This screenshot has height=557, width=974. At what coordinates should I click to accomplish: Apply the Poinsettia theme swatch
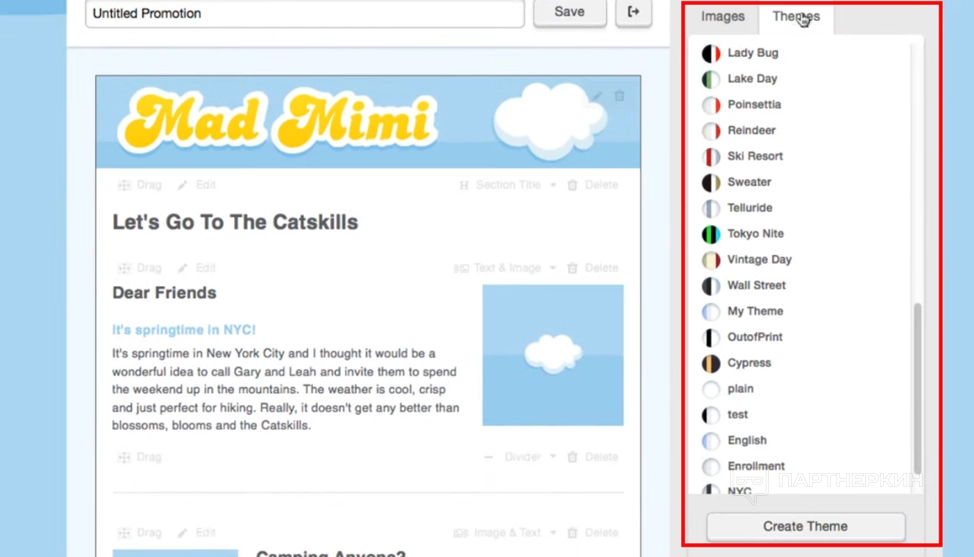click(711, 105)
